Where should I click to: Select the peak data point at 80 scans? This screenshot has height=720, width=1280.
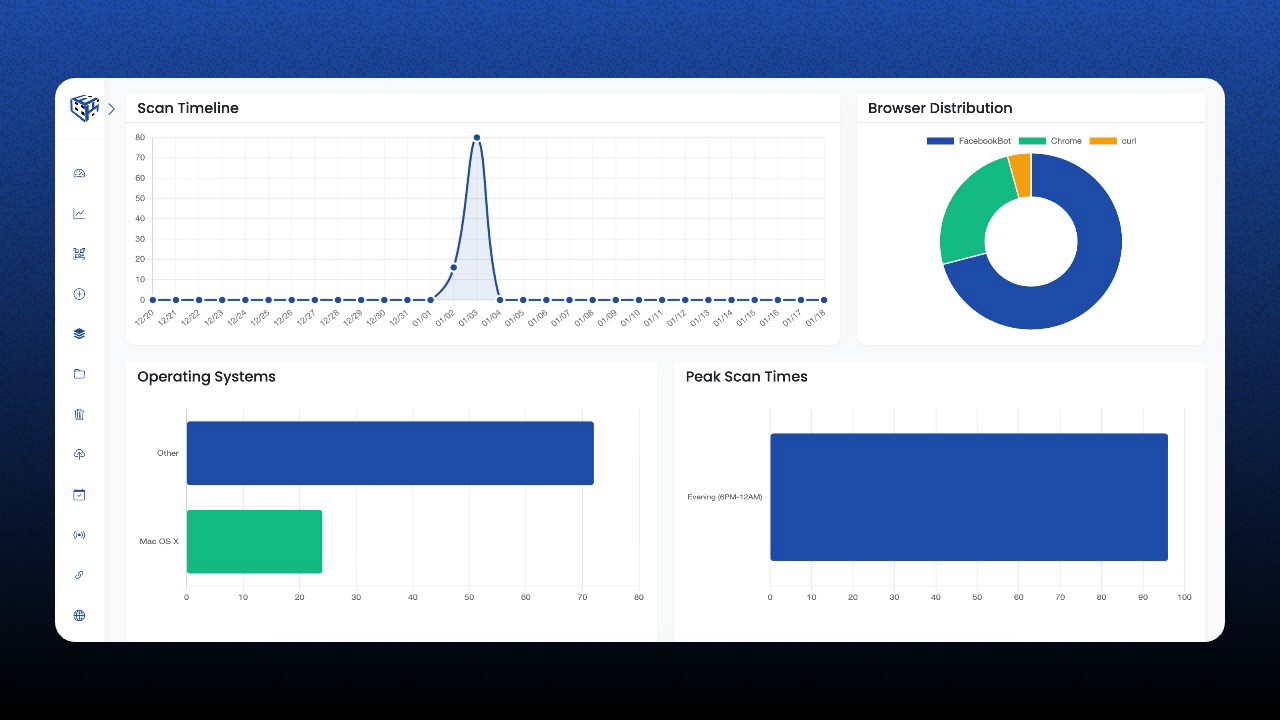(x=477, y=138)
